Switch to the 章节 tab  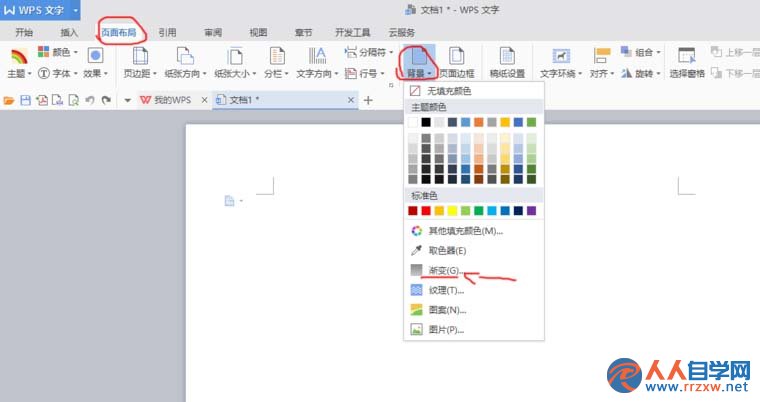coord(303,32)
